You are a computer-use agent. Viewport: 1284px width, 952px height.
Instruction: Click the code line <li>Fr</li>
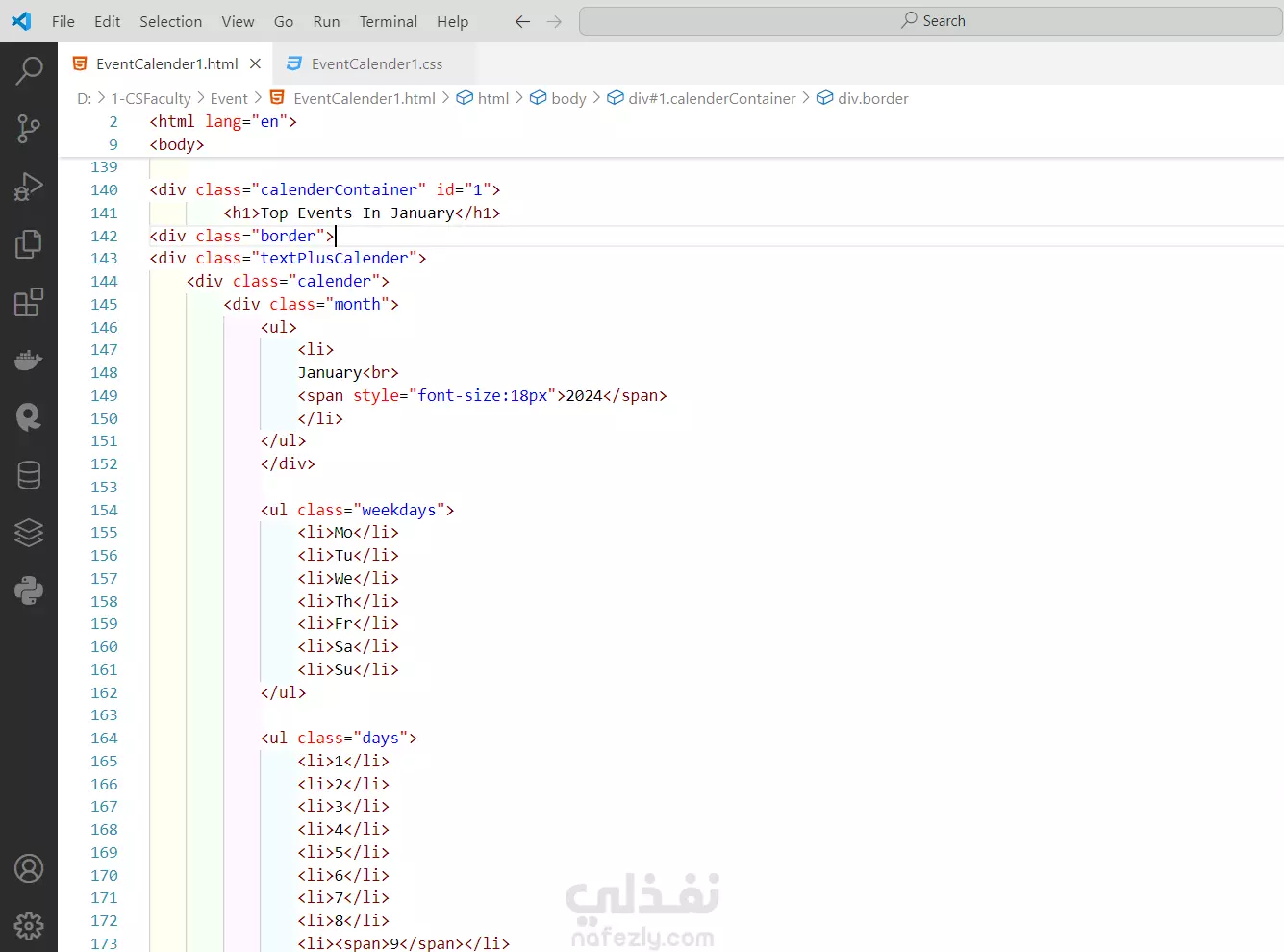[x=348, y=623]
